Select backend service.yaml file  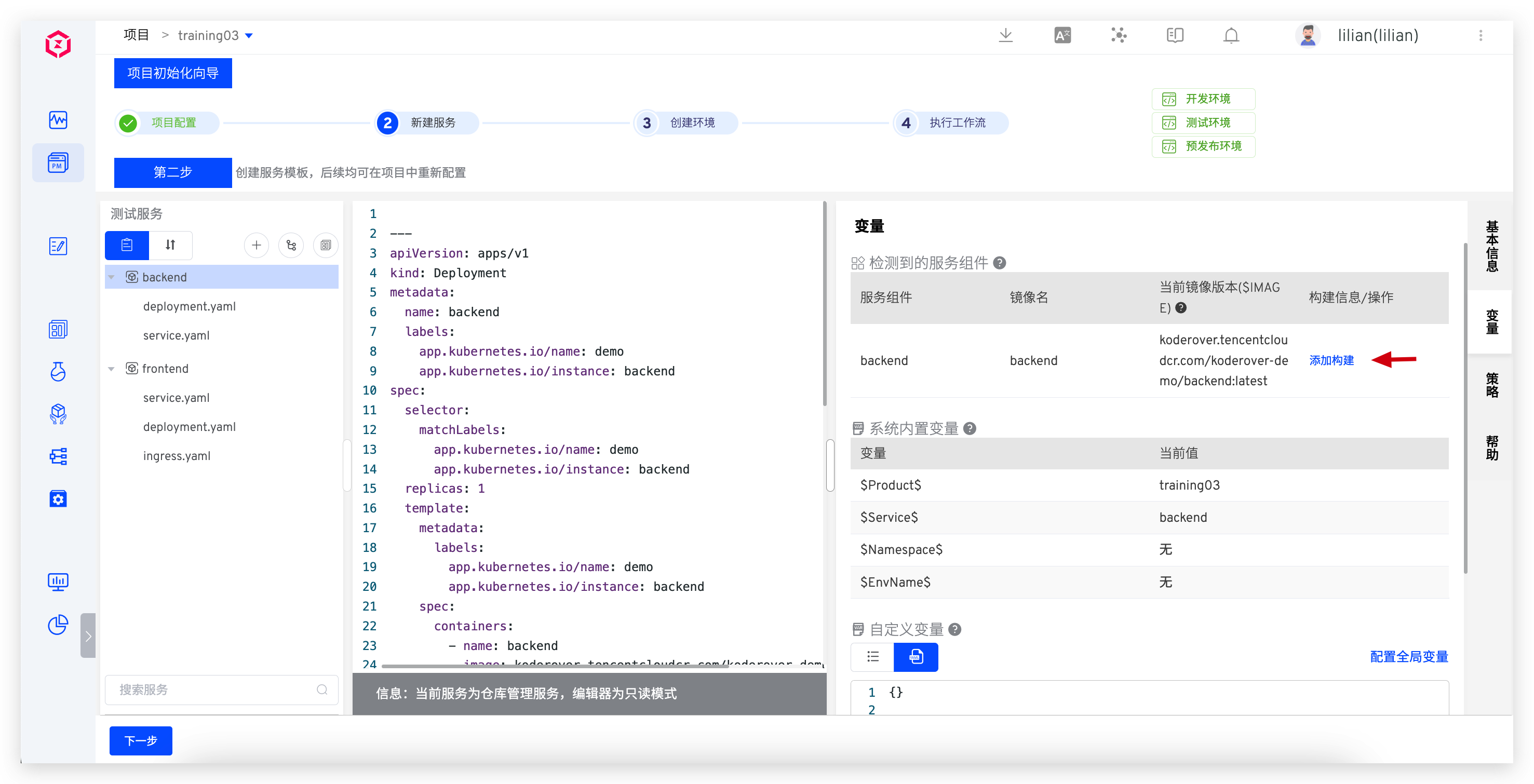176,335
